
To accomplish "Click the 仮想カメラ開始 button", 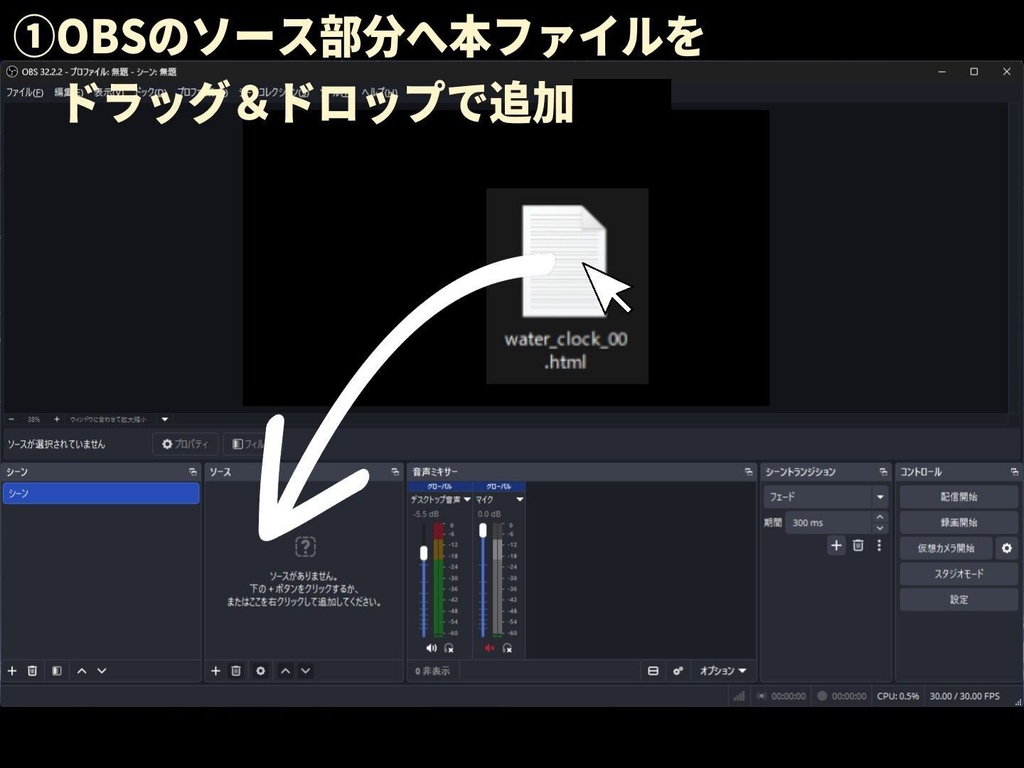I will tap(946, 548).
